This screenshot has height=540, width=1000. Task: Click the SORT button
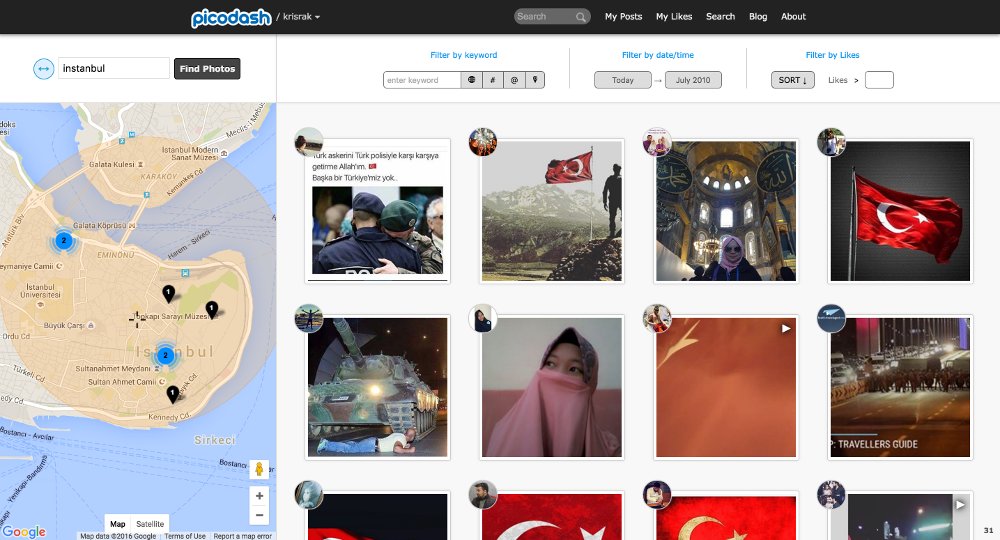[793, 80]
